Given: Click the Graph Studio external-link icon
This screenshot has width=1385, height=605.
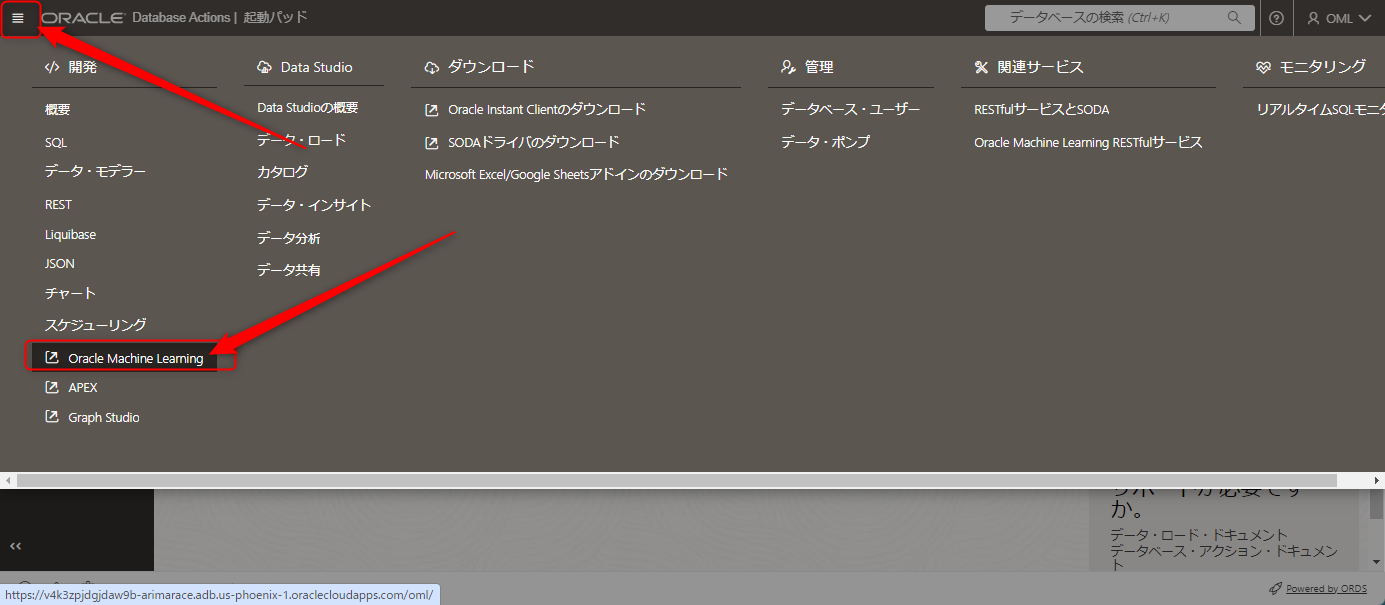Looking at the screenshot, I should point(52,417).
